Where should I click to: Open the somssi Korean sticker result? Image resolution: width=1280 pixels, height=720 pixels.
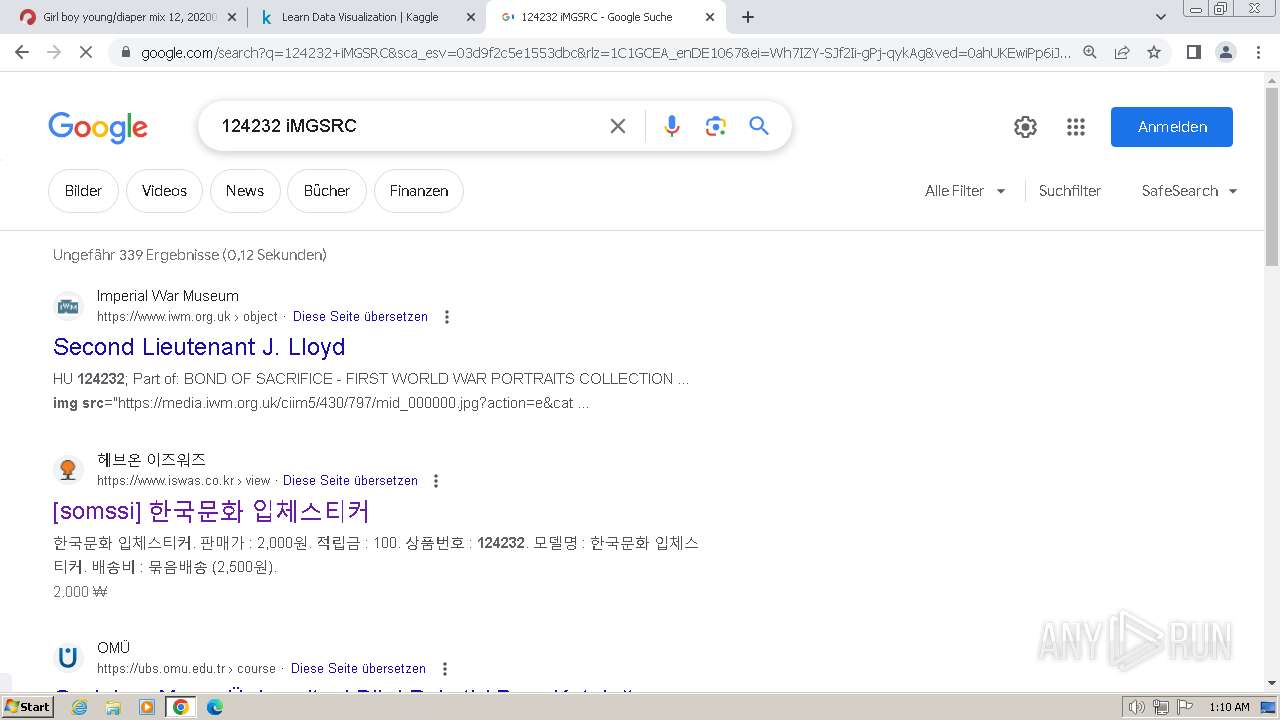(x=211, y=511)
